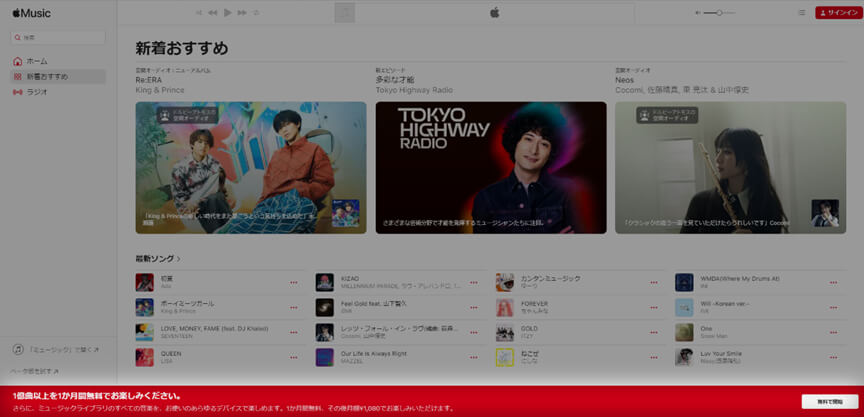Viewport: 864px width, 417px height.
Task: Open the ミュージック app link
Action: point(56,349)
